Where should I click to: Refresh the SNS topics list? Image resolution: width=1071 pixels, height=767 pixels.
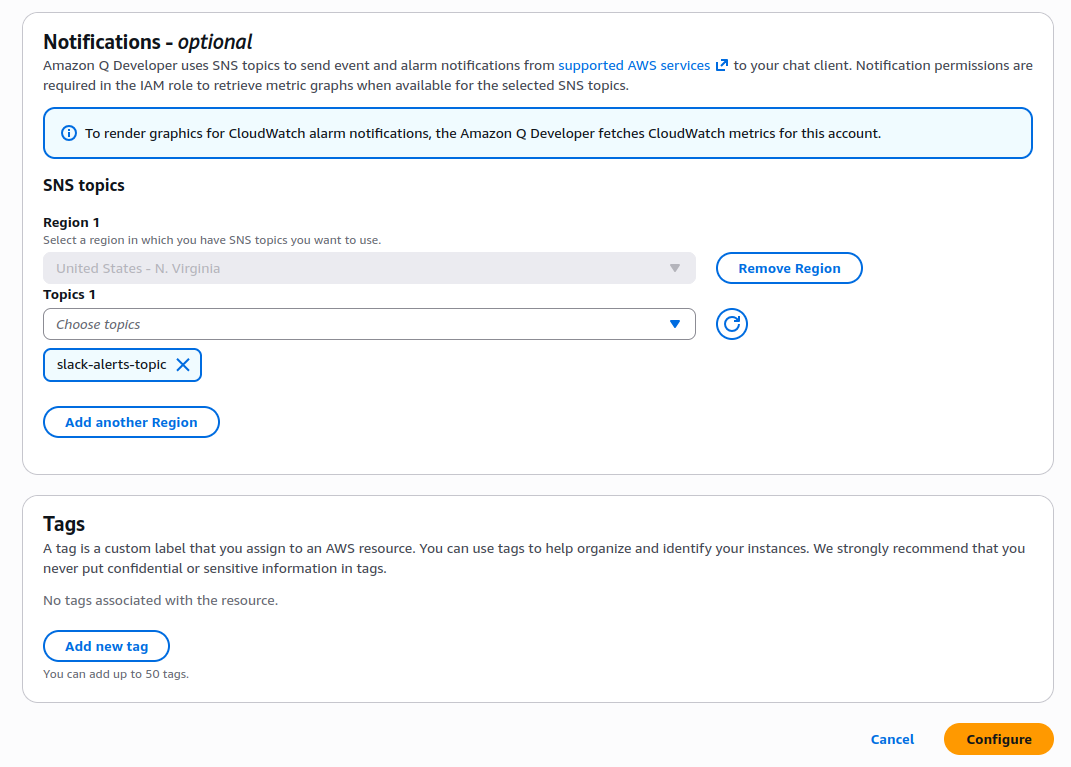(x=732, y=324)
